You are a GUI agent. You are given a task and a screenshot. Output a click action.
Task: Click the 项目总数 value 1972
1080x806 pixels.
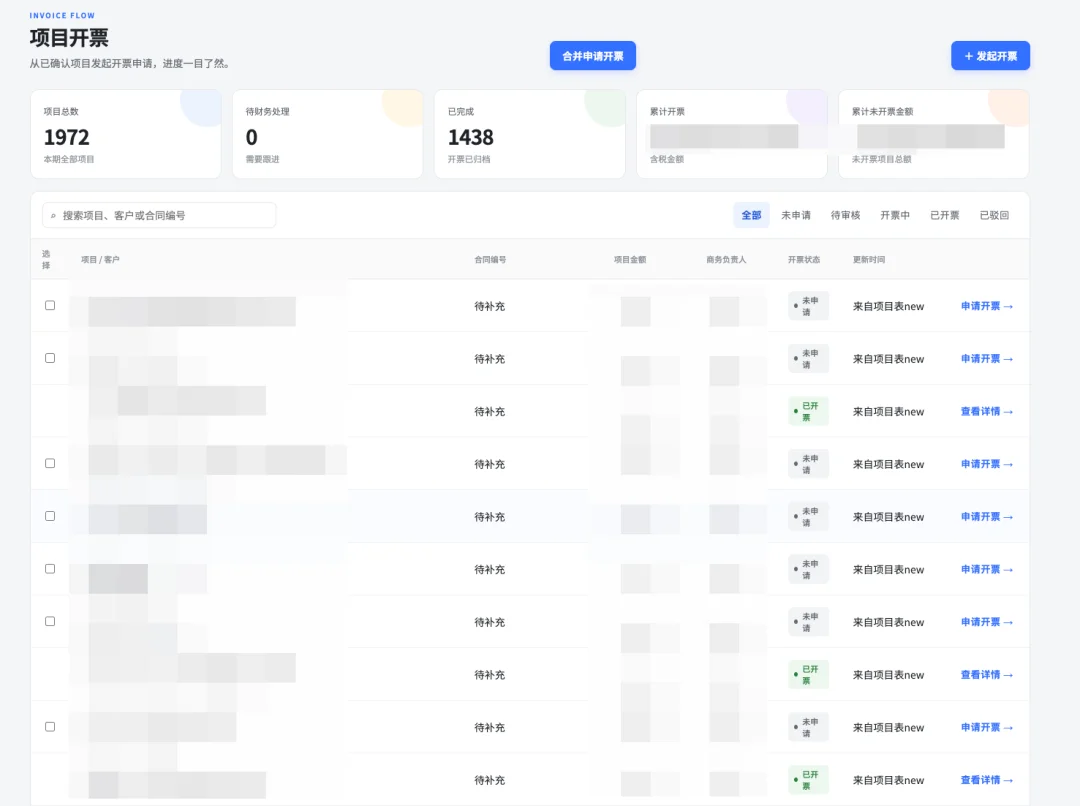pos(67,138)
